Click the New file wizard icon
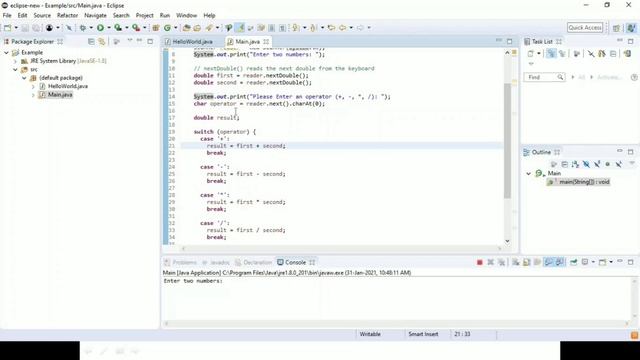 pos(8,28)
